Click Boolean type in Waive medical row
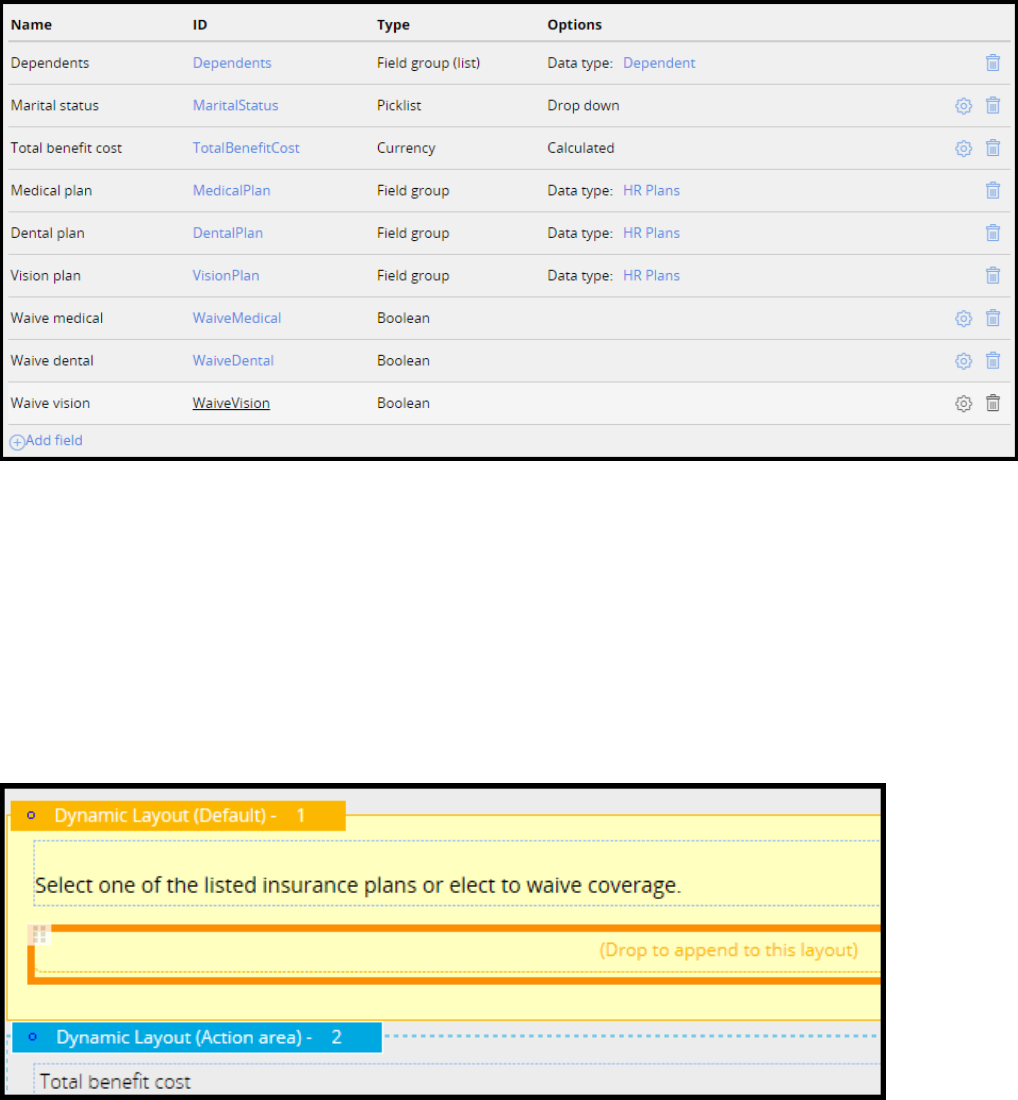Screen dimensions: 1018x1100 [403, 318]
